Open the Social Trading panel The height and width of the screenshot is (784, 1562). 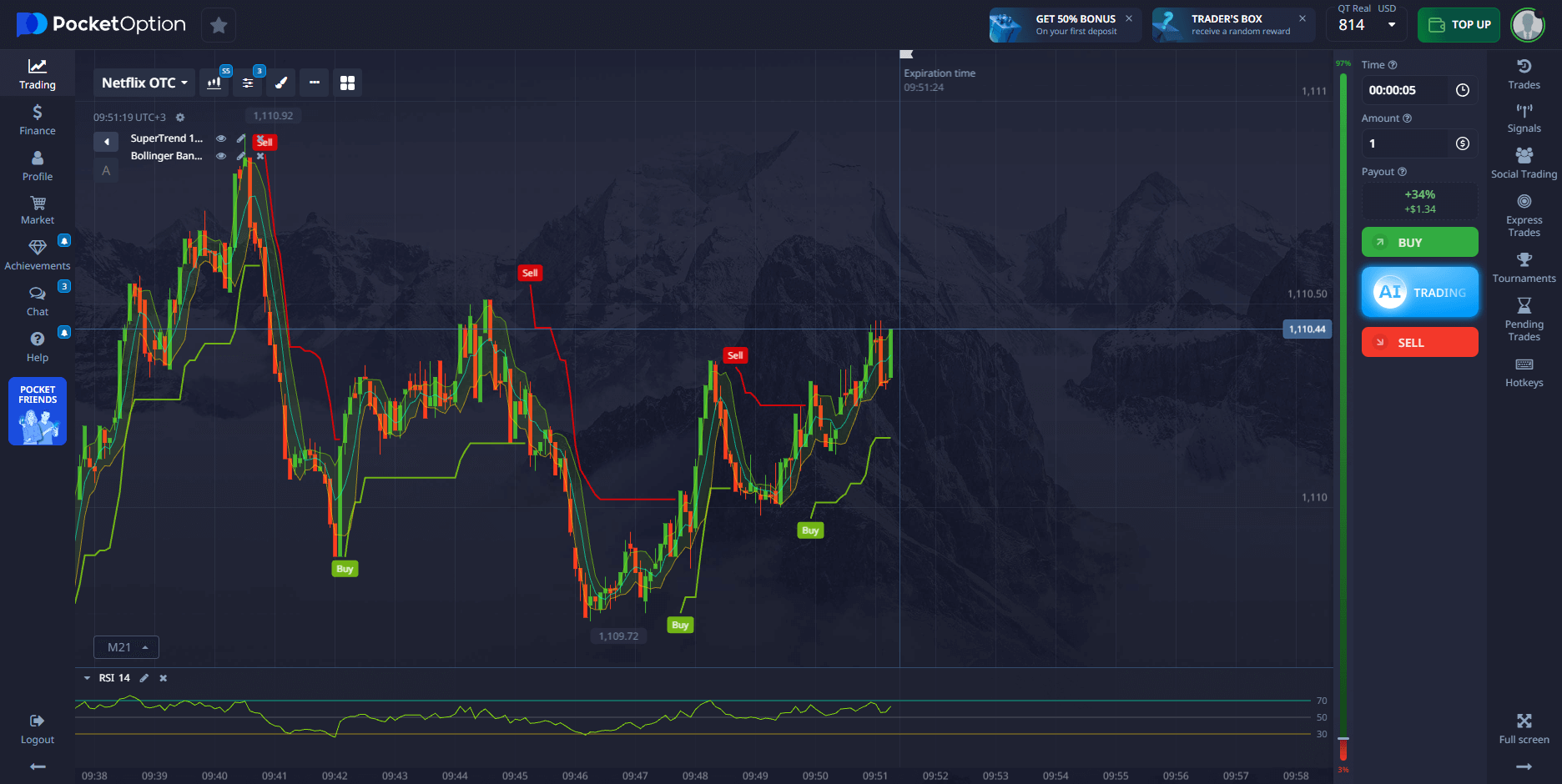point(1524,163)
